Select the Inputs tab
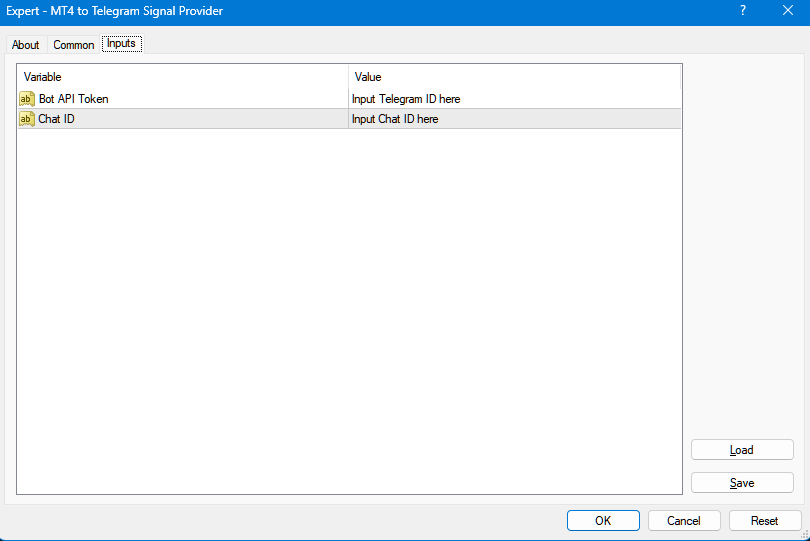 pyautogui.click(x=121, y=44)
